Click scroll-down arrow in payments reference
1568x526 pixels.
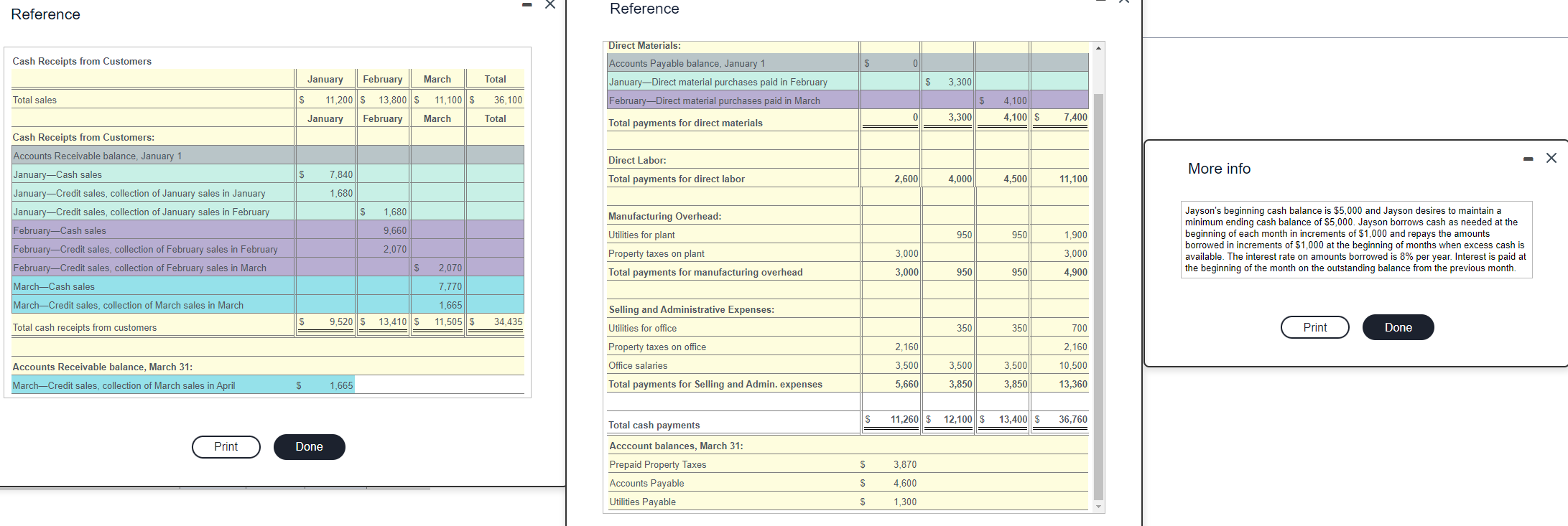pos(1098,507)
